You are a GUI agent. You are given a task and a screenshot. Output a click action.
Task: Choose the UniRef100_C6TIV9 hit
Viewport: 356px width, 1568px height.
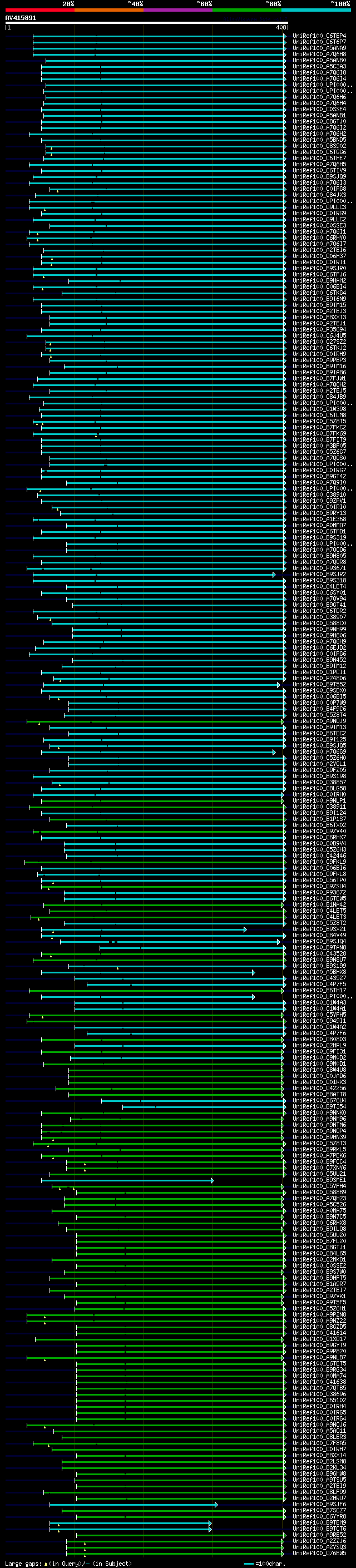point(319,170)
